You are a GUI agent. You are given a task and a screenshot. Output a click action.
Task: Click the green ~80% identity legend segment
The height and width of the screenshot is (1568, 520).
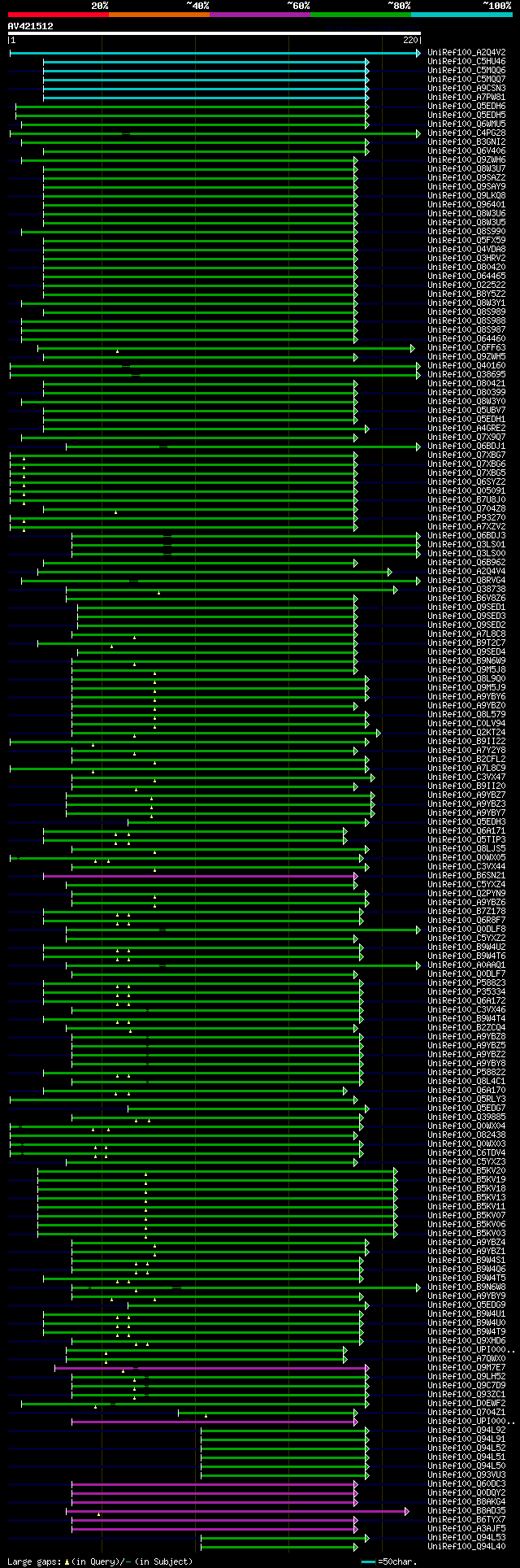(x=361, y=15)
